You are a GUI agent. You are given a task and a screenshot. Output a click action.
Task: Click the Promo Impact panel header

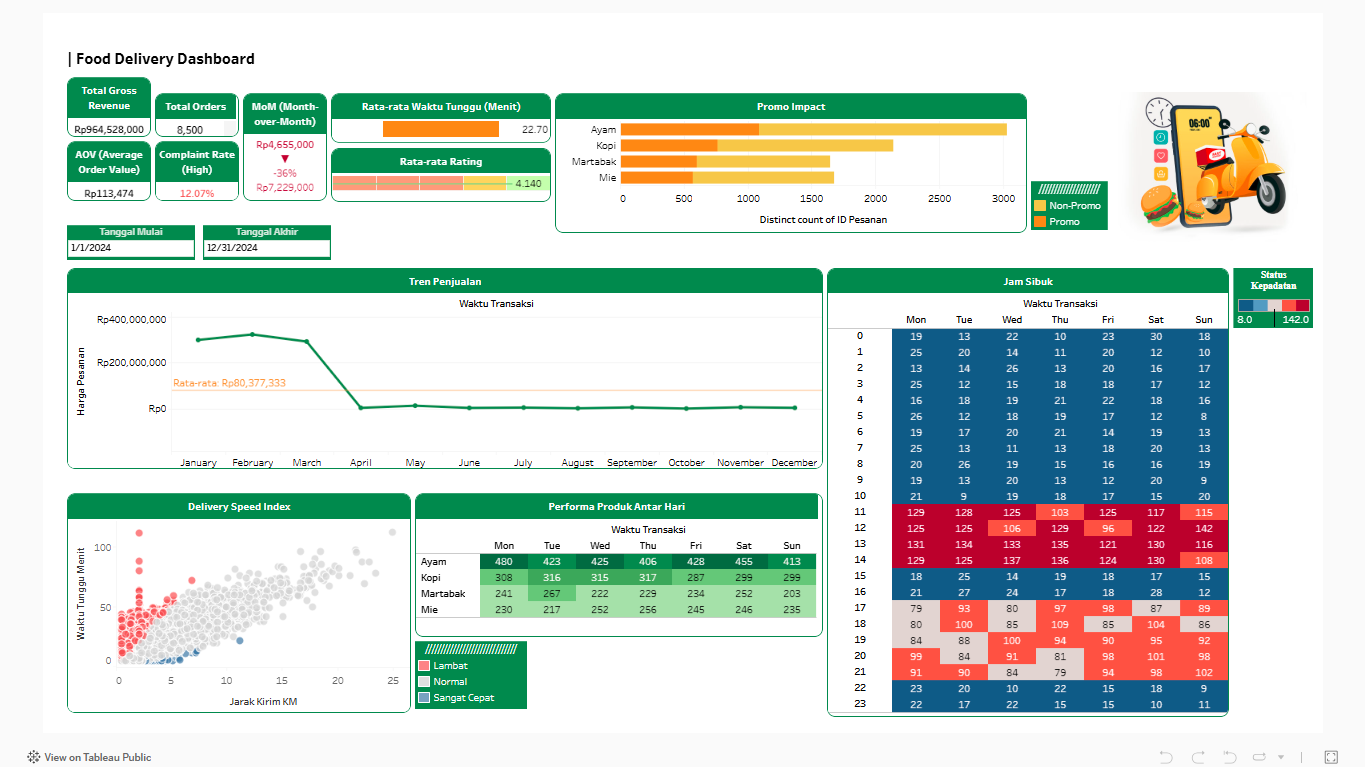pyautogui.click(x=791, y=106)
